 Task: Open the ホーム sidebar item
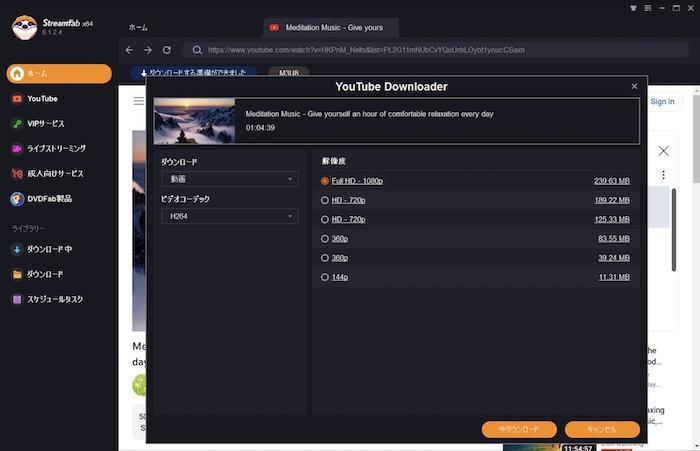coord(59,74)
